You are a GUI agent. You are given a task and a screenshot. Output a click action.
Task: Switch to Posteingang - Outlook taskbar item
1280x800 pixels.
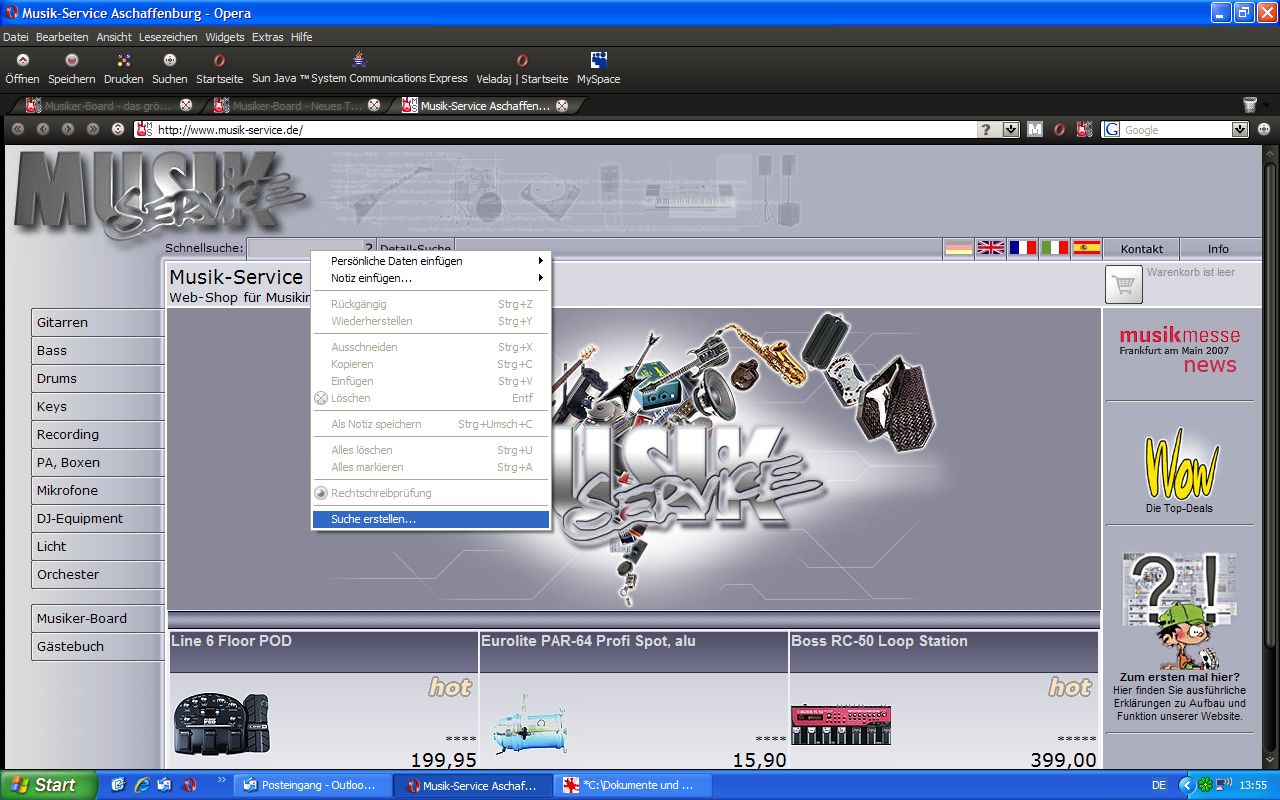pos(312,785)
